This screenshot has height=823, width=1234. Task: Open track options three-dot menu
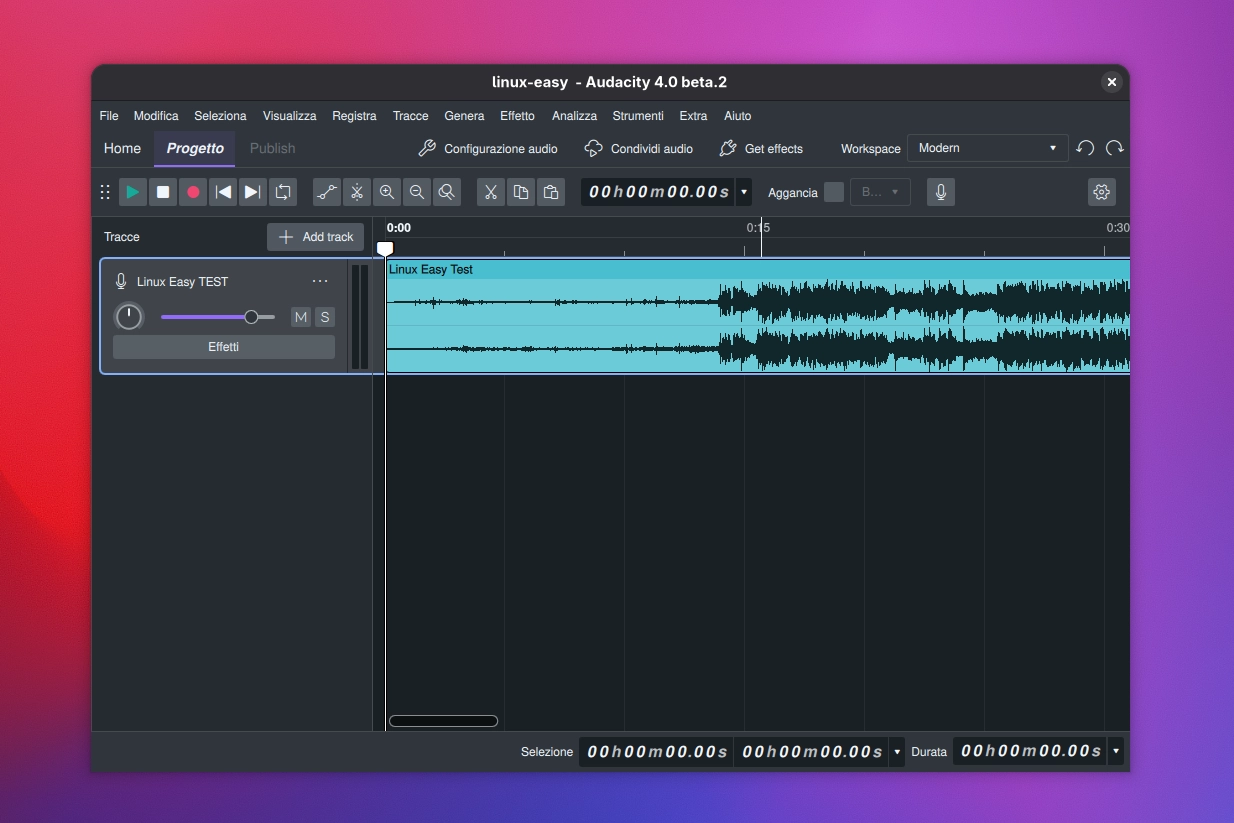pyautogui.click(x=320, y=281)
